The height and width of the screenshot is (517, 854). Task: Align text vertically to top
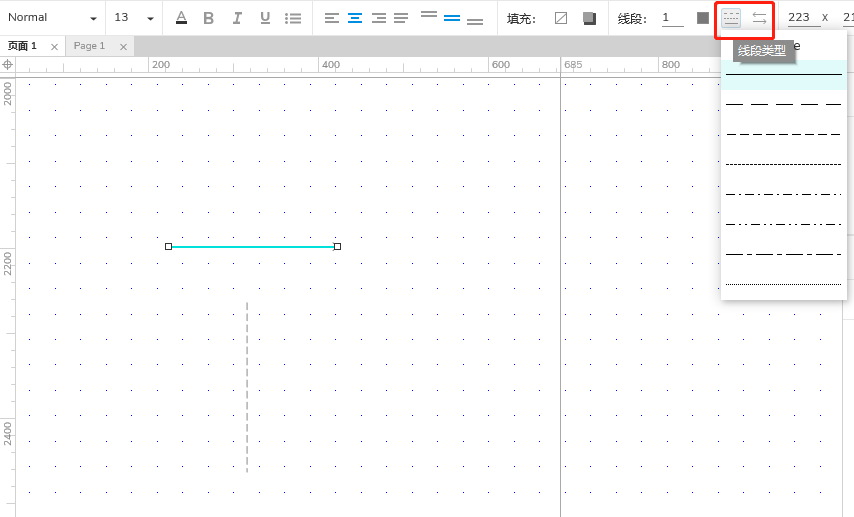[x=429, y=15]
